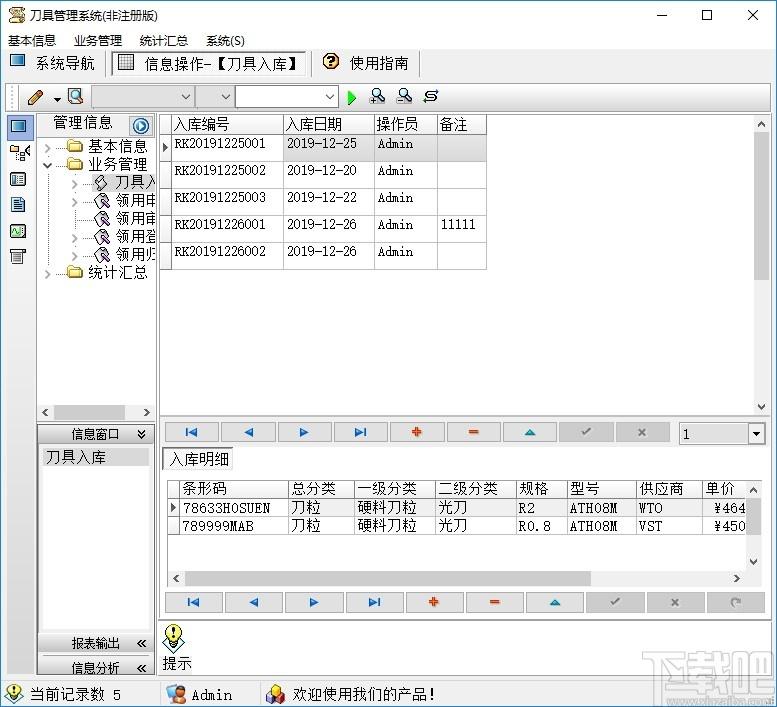Open 系统(S) menu

[225, 41]
